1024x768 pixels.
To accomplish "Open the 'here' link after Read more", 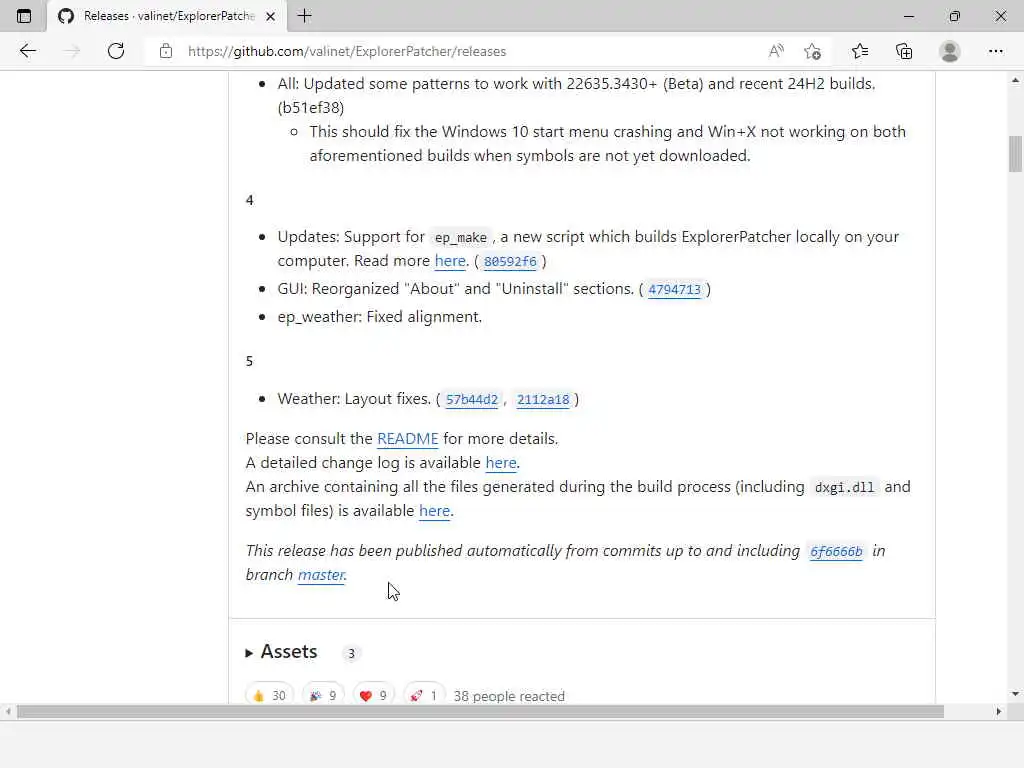I will click(x=450, y=261).
